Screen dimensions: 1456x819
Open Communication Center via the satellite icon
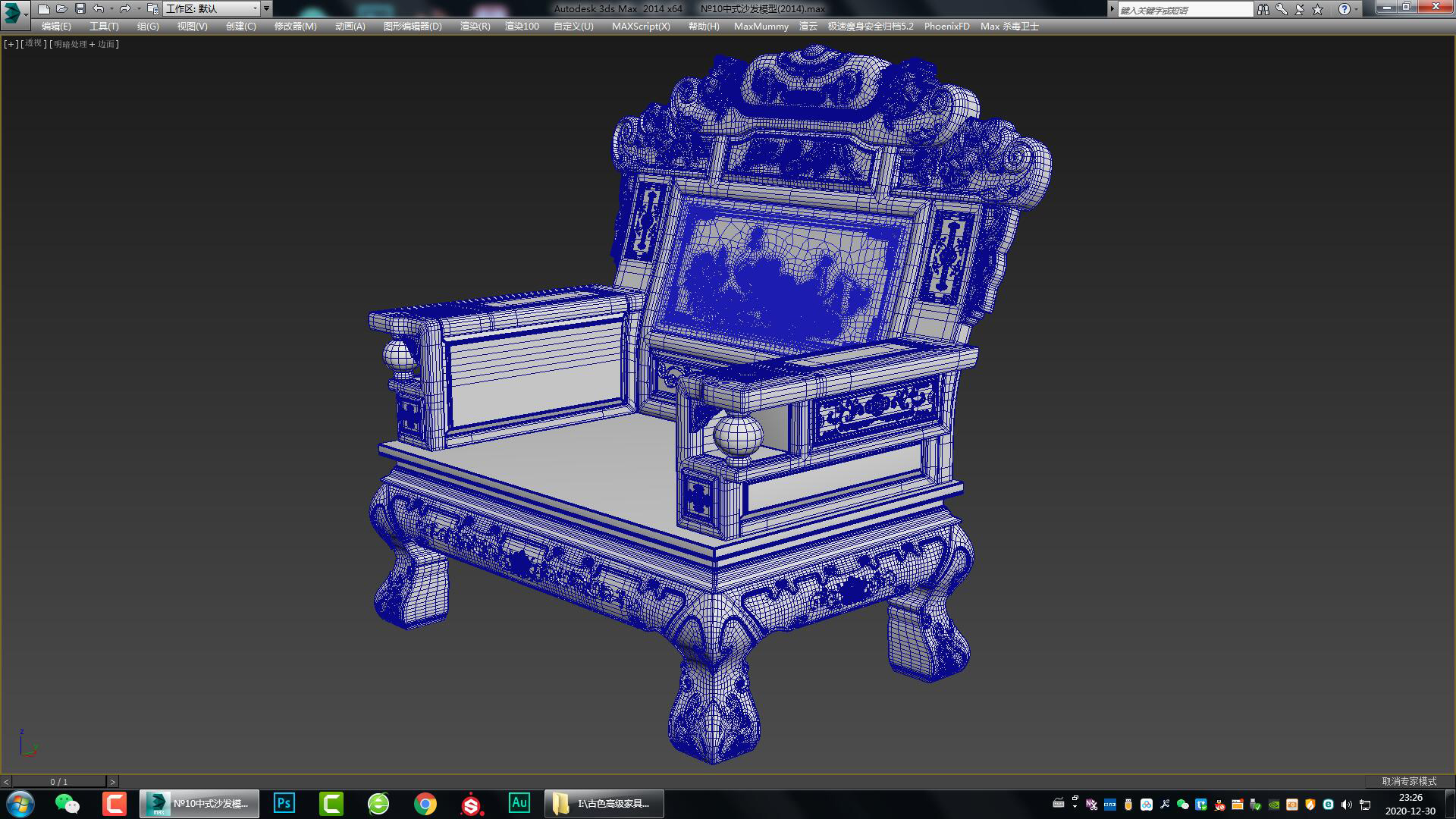tap(1300, 8)
